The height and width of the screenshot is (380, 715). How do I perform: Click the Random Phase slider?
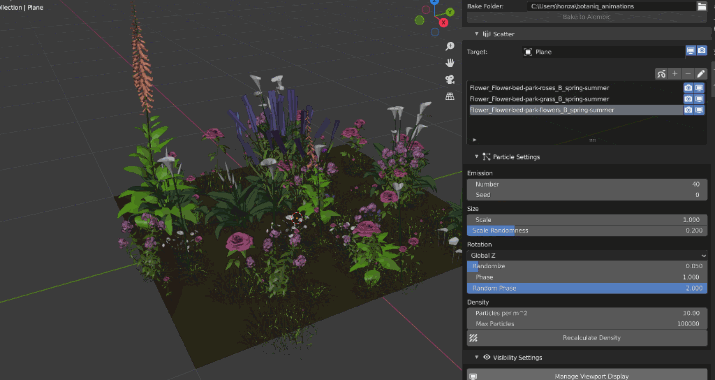coord(587,288)
